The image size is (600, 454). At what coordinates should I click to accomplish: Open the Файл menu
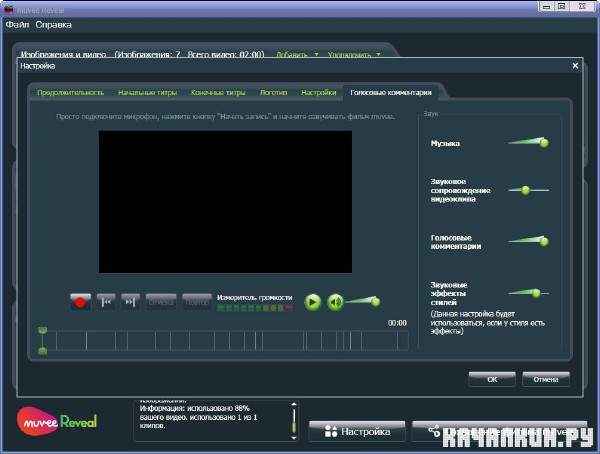(x=17, y=25)
